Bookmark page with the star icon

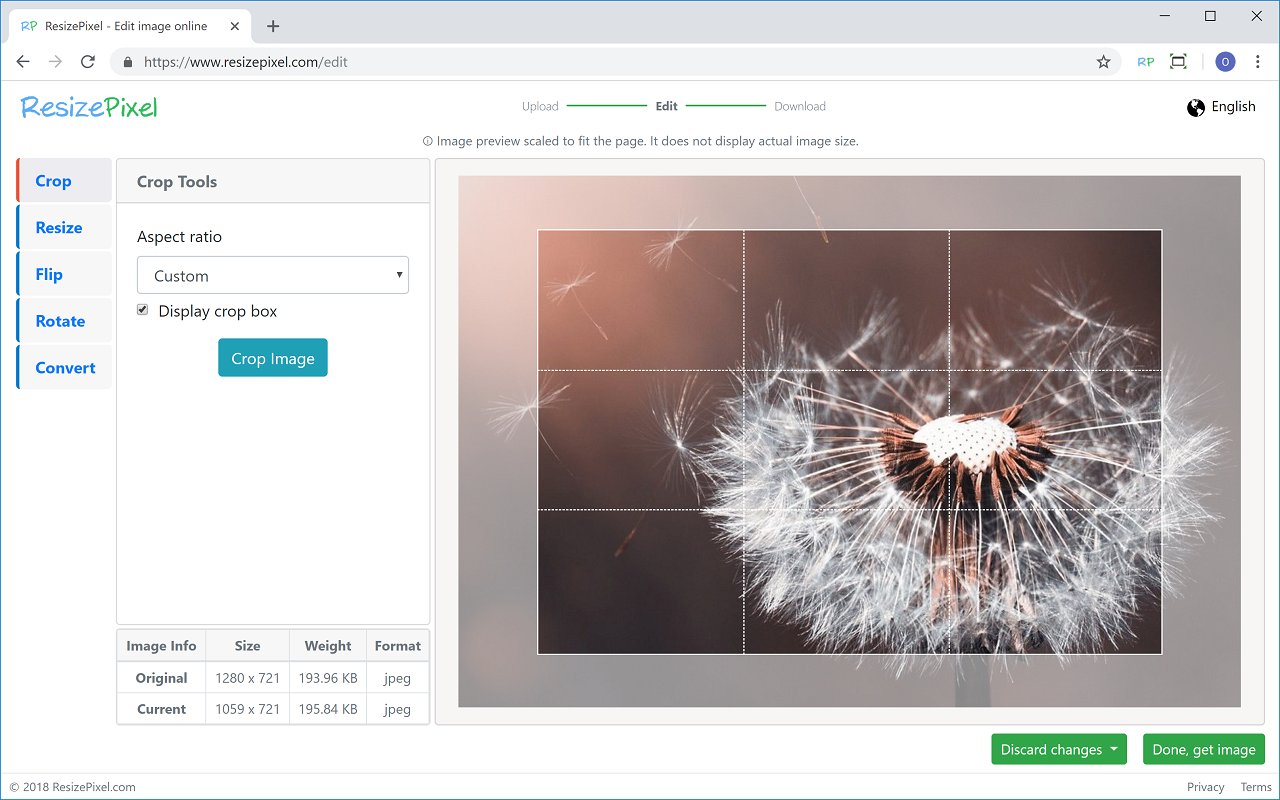1104,62
